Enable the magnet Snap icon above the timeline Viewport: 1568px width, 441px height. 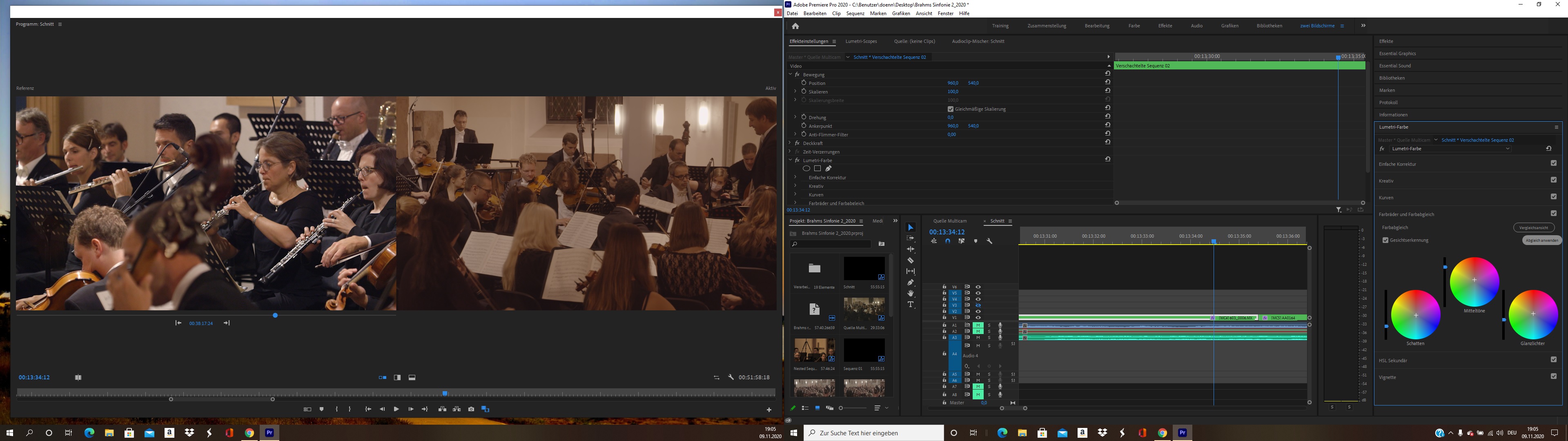(948, 241)
